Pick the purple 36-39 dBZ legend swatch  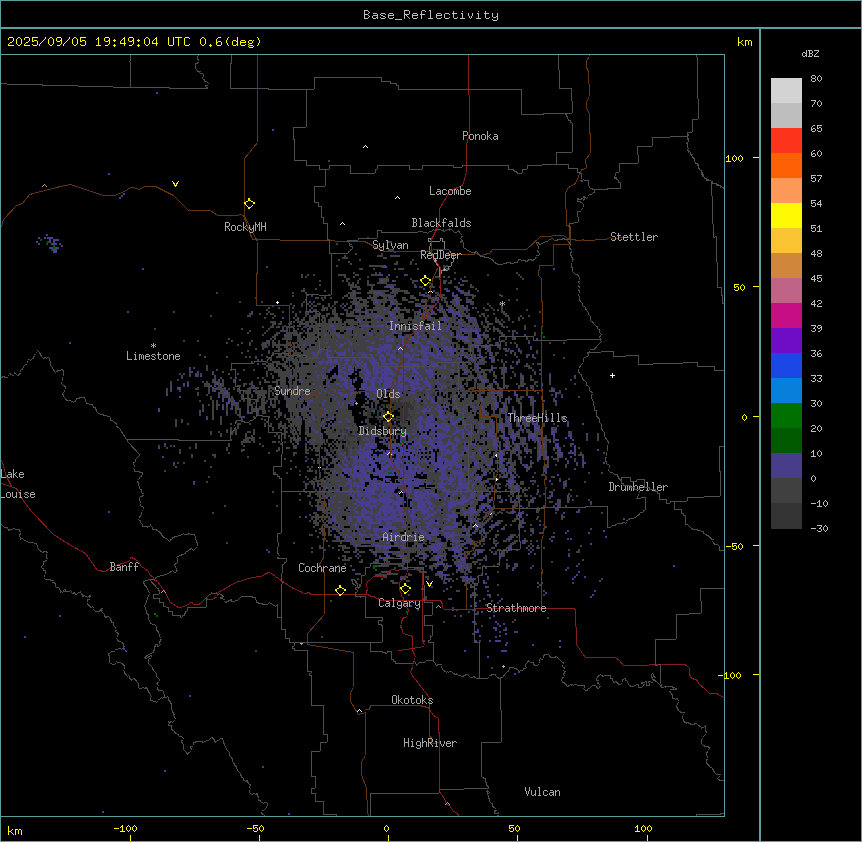(x=786, y=340)
